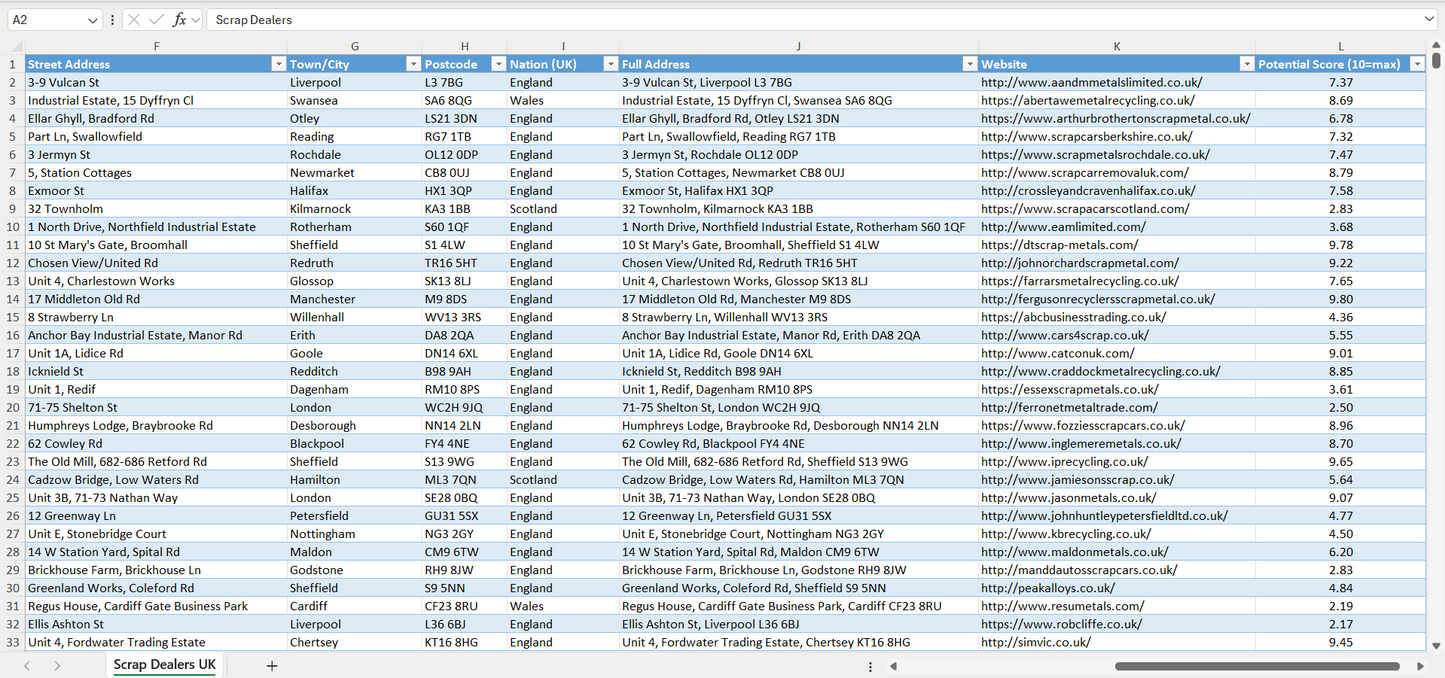This screenshot has width=1445, height=678.
Task: Open the Name Box dropdown
Action: pos(93,19)
